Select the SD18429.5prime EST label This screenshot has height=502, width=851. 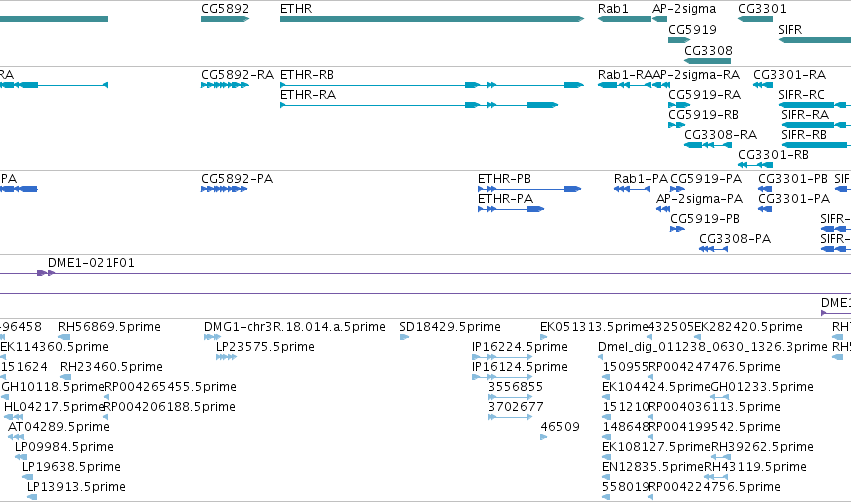(449, 327)
